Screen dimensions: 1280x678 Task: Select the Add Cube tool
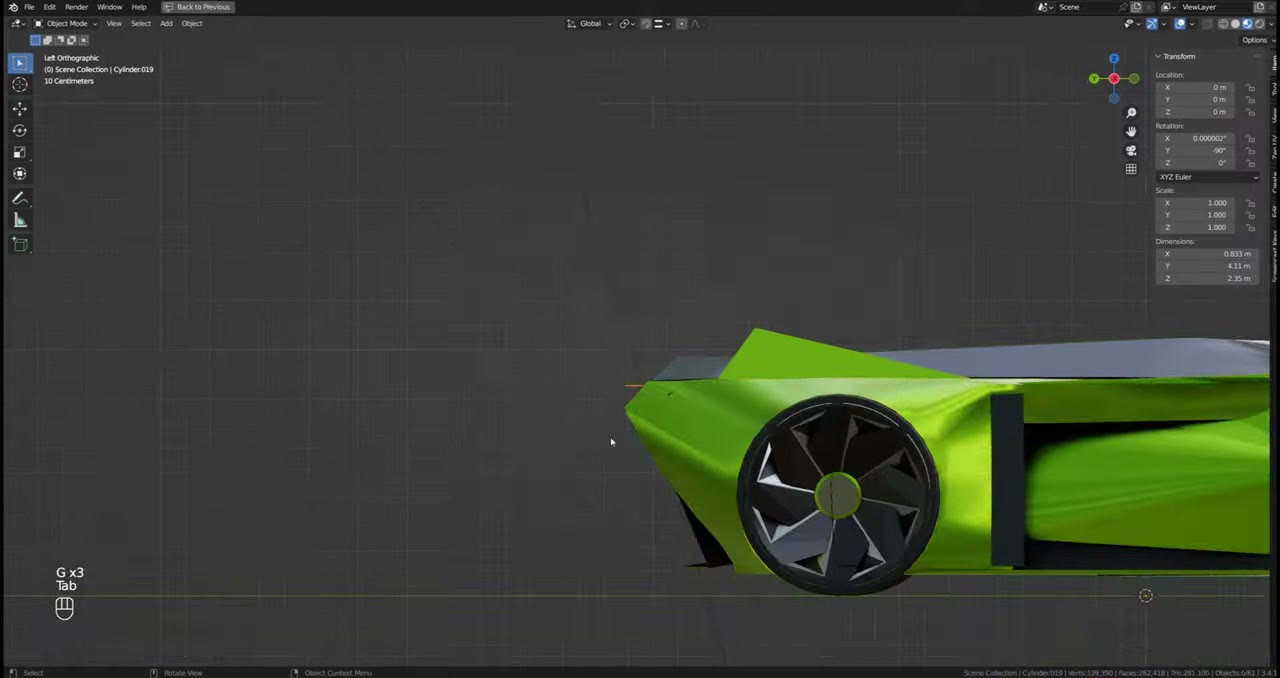[19, 244]
